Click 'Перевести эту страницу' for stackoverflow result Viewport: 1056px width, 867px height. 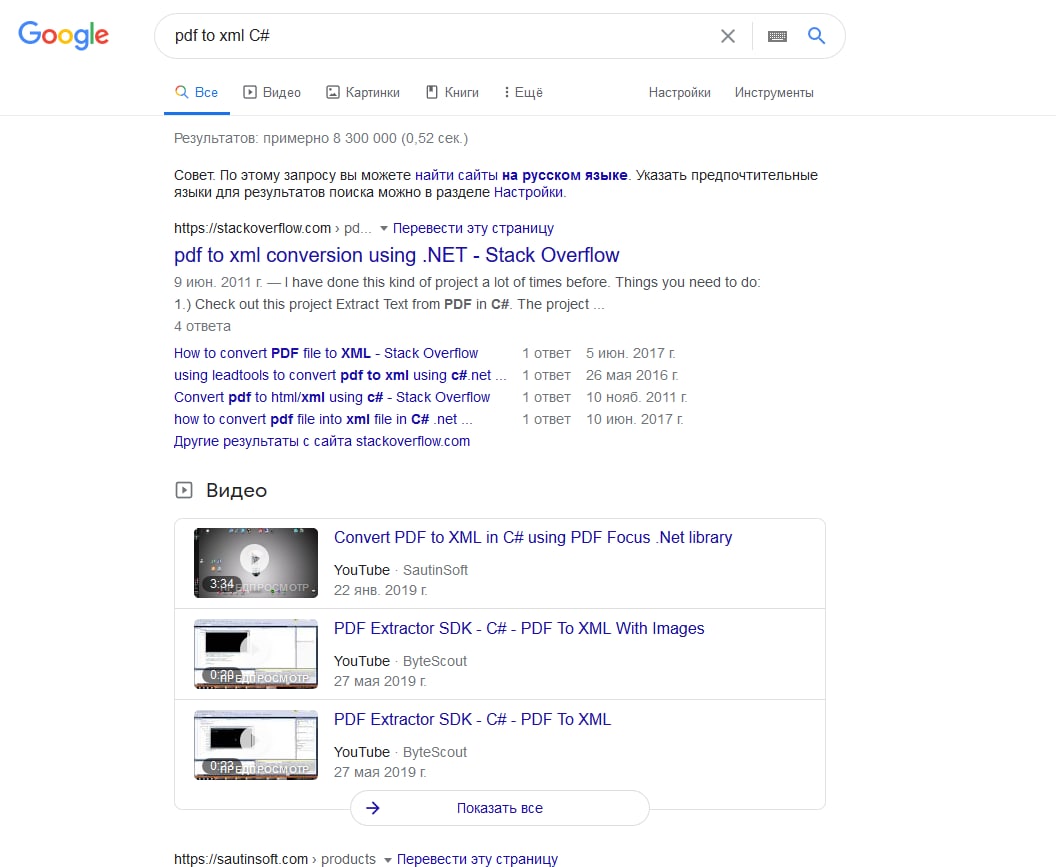pos(473,228)
